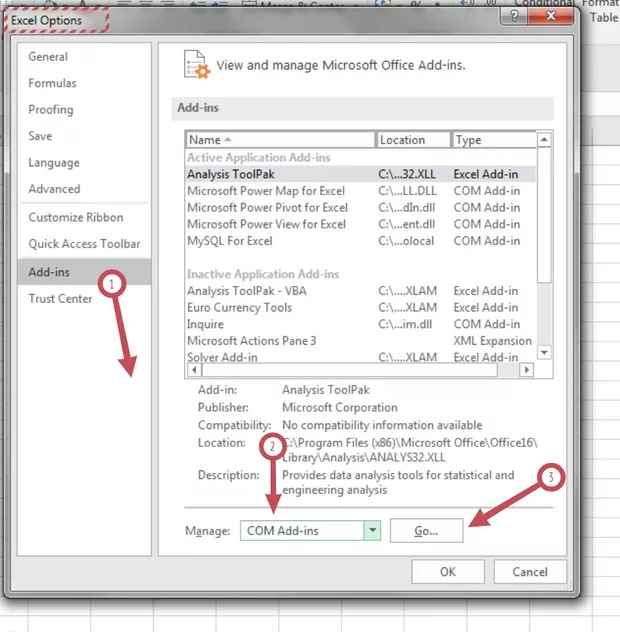The width and height of the screenshot is (620, 632).
Task: Select the Analysis ToolPak add-in row
Action: [x=361, y=174]
